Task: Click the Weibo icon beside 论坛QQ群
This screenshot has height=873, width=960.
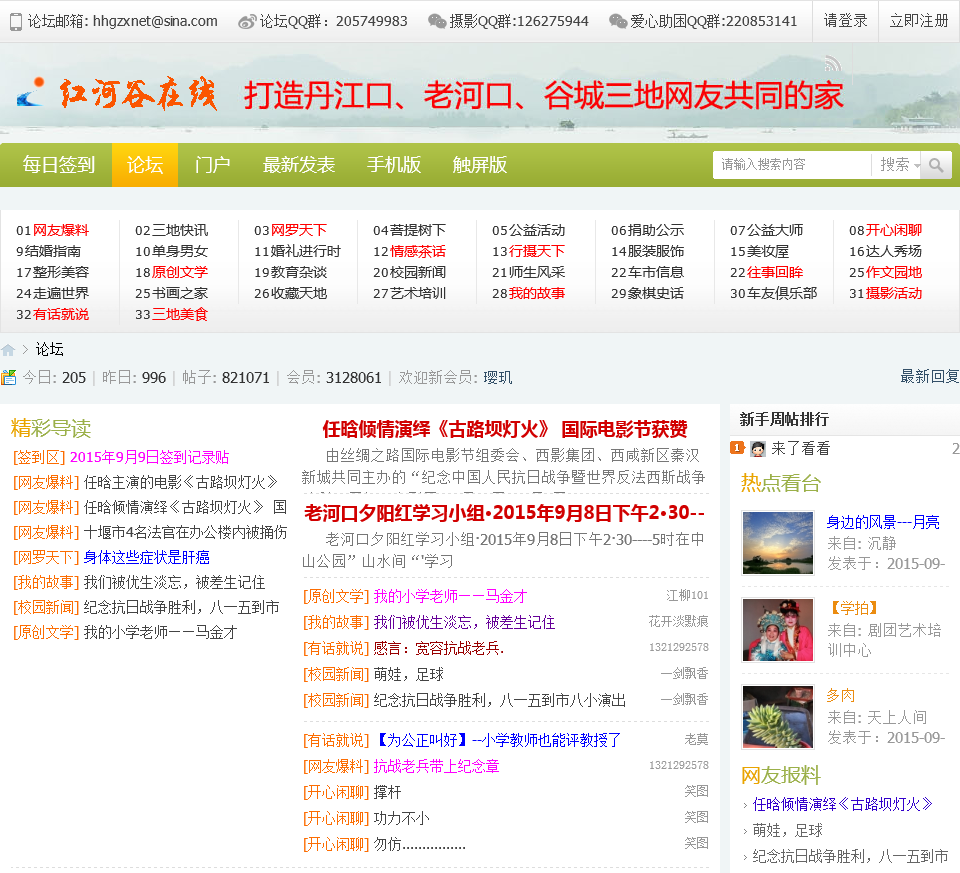Action: [x=247, y=21]
